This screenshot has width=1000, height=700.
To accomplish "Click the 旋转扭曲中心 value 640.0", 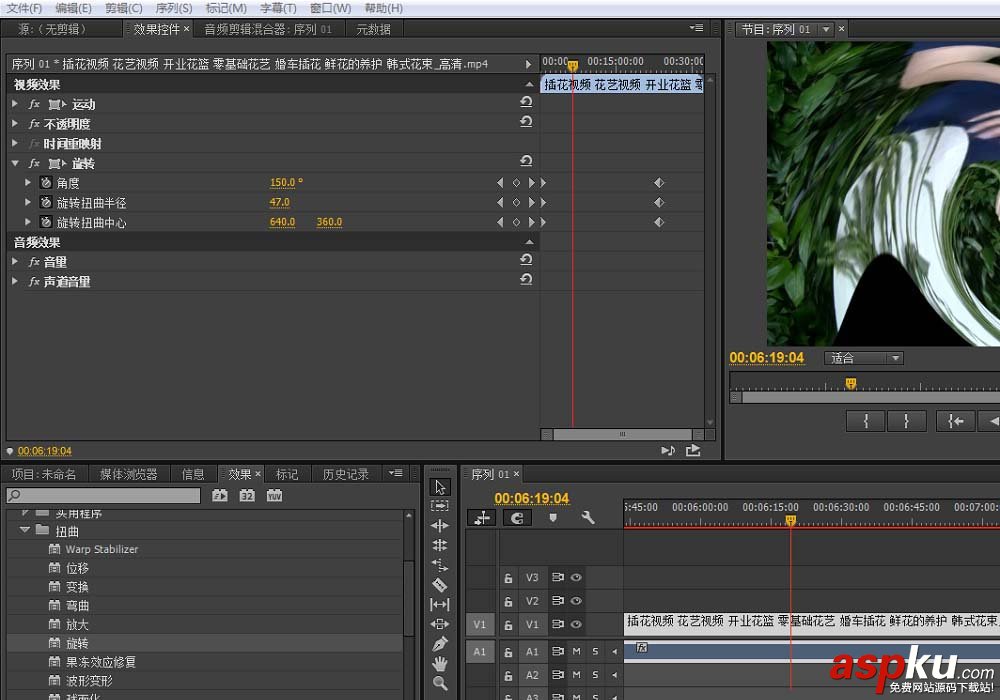I will pos(282,222).
